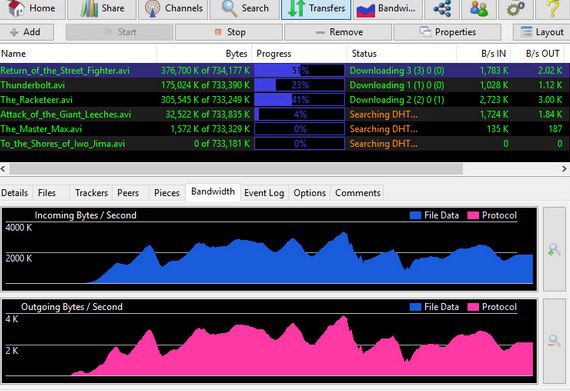Stop the selected transfer
Viewport: 570px width, 391px height.
229,32
